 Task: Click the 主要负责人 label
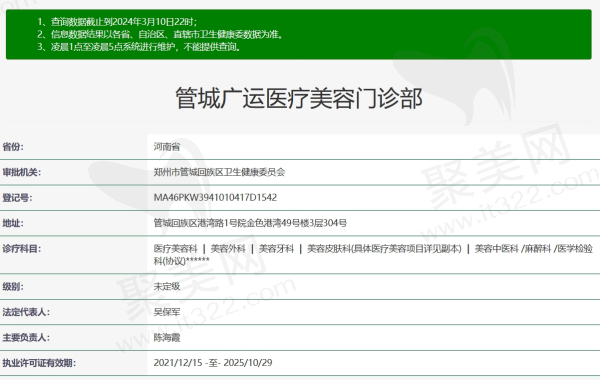coord(26,338)
